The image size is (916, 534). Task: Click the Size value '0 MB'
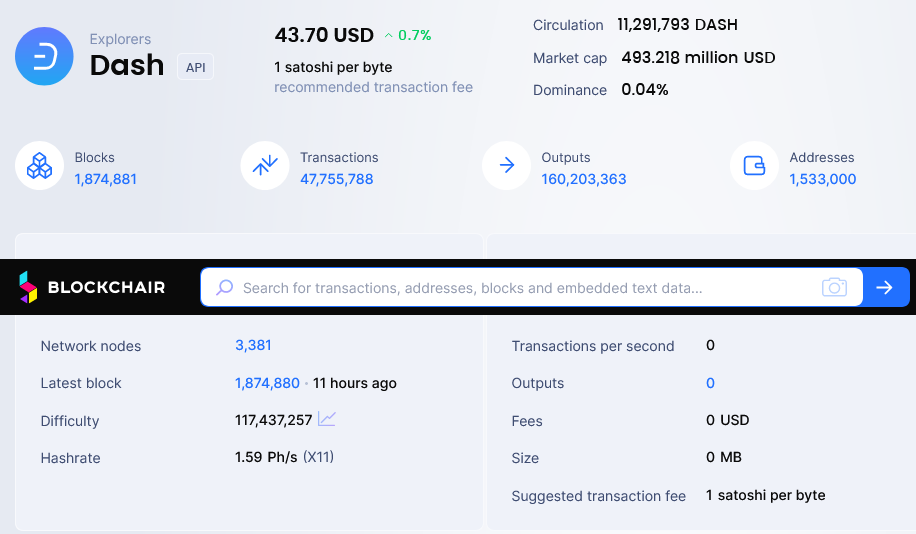(724, 457)
